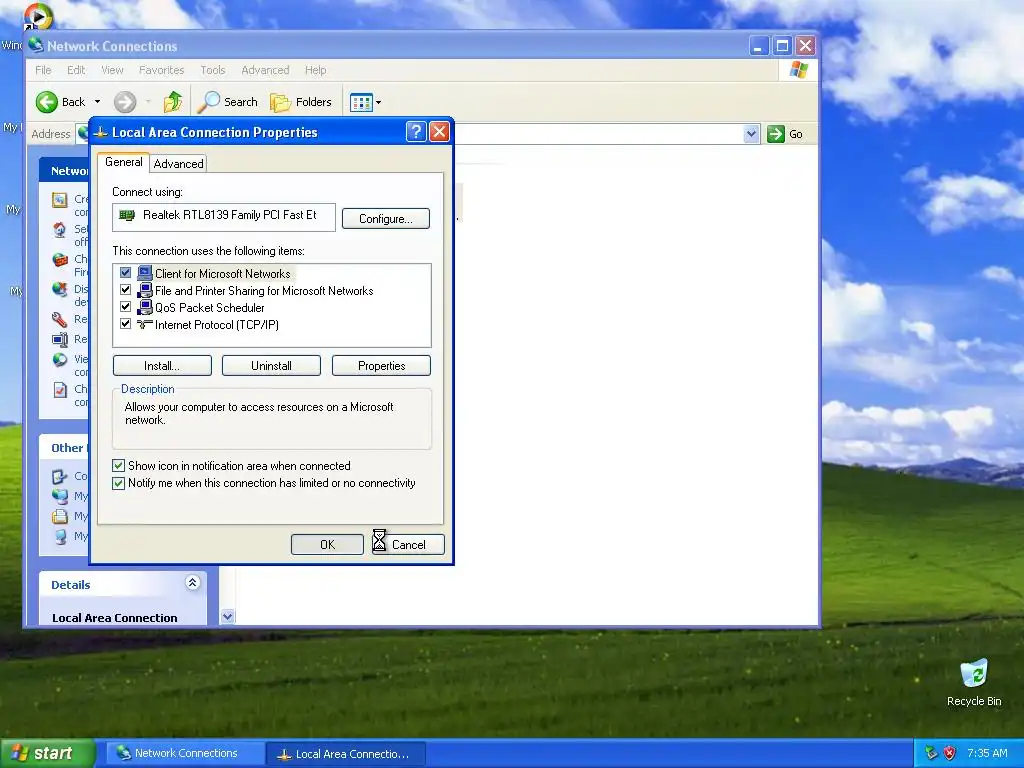Click the Windows Media Player desktop shortcut icon
Viewport: 1024px width, 768px height.
(x=37, y=16)
